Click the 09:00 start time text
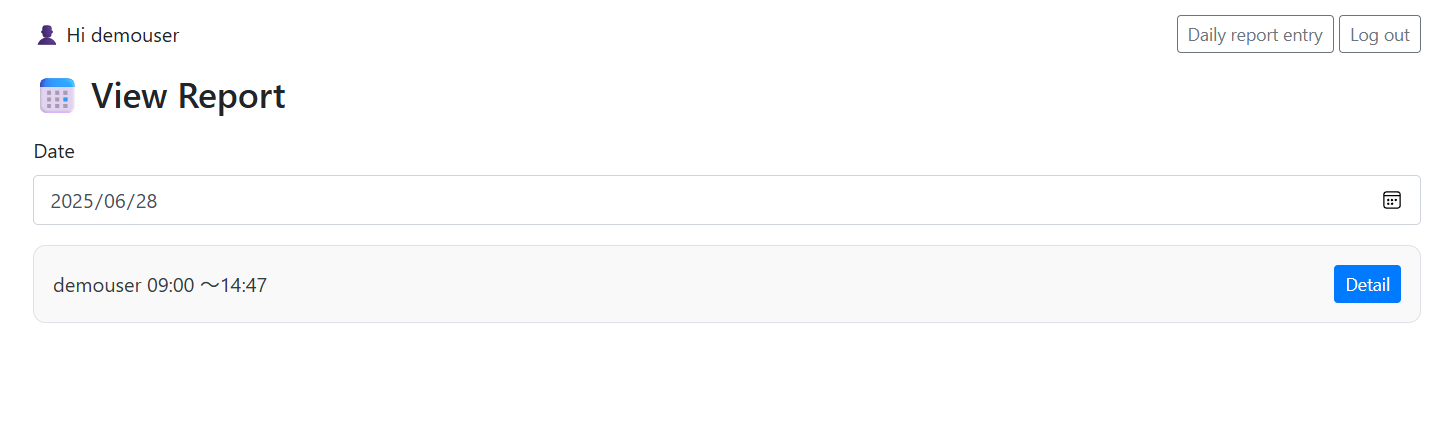The image size is (1456, 425). coord(170,285)
